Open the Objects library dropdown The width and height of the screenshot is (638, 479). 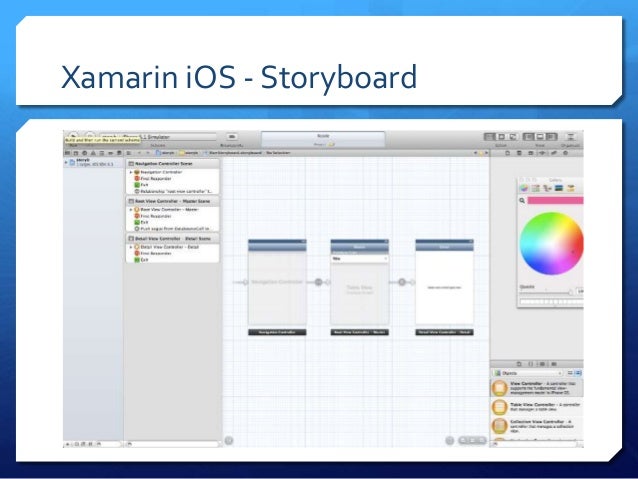tap(528, 373)
